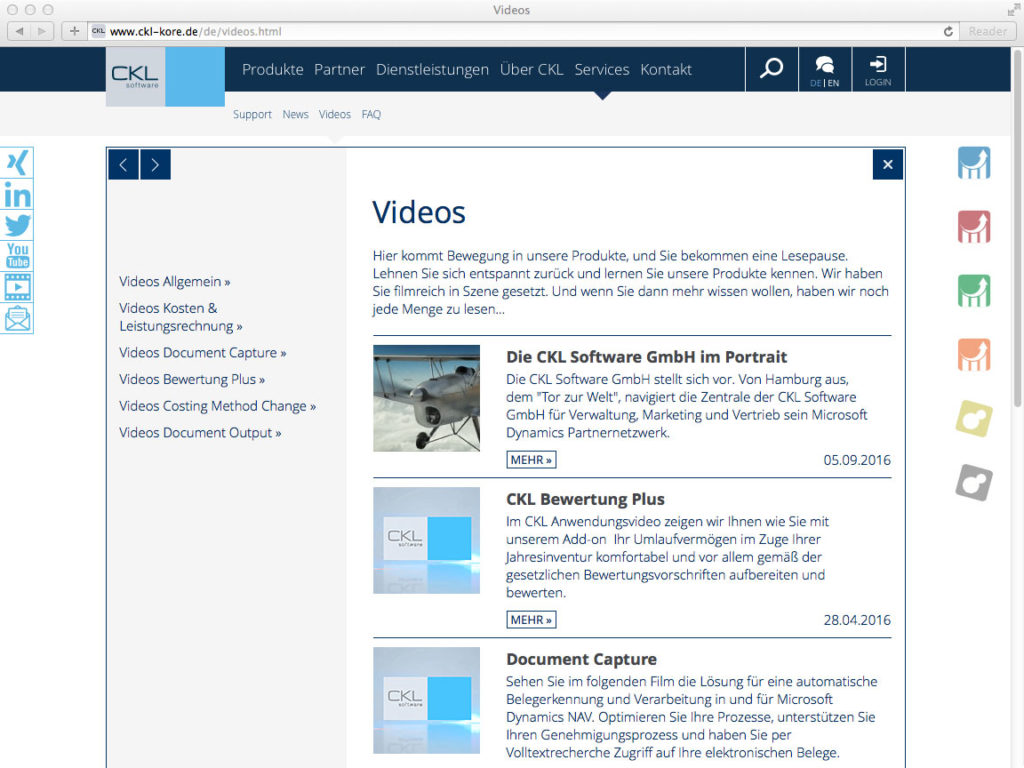Click the LOGIN icon
Screen dimensions: 1024x768
click(x=878, y=69)
